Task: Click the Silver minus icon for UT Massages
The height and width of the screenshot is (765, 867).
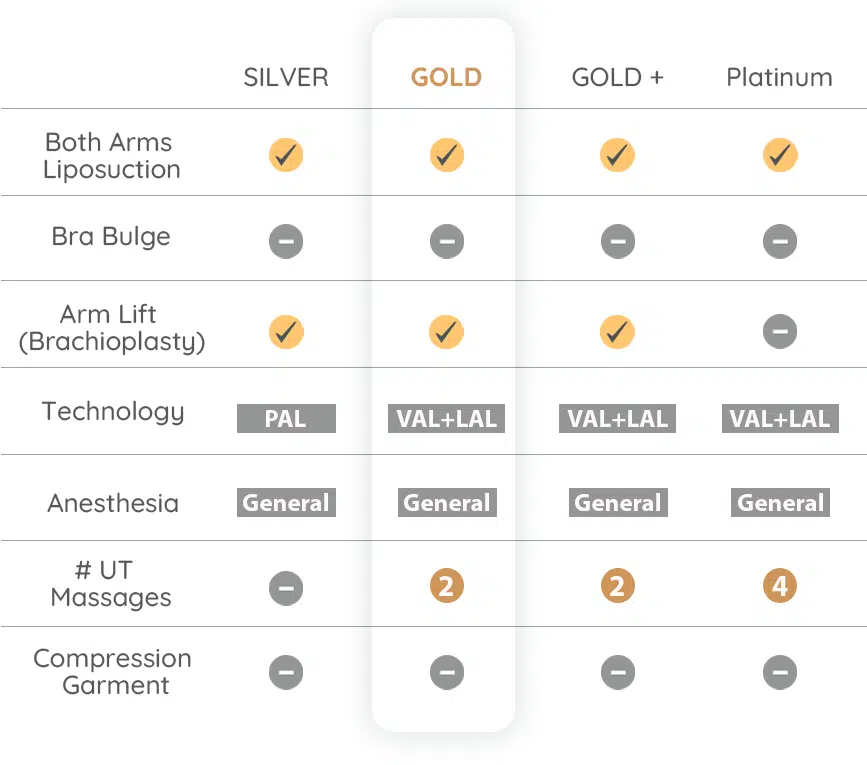Action: 286,588
